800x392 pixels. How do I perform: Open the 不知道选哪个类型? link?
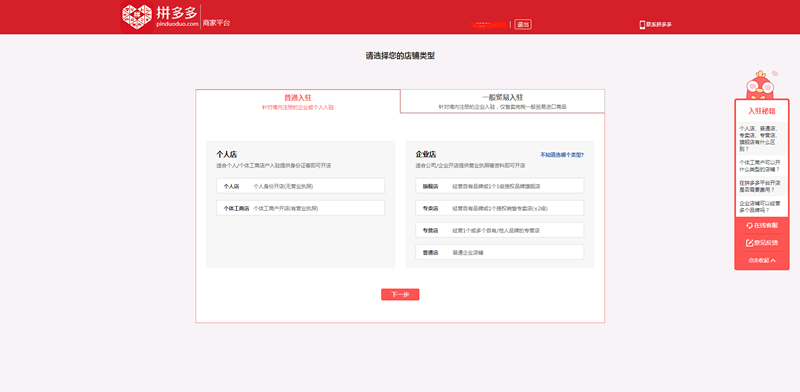coord(562,155)
